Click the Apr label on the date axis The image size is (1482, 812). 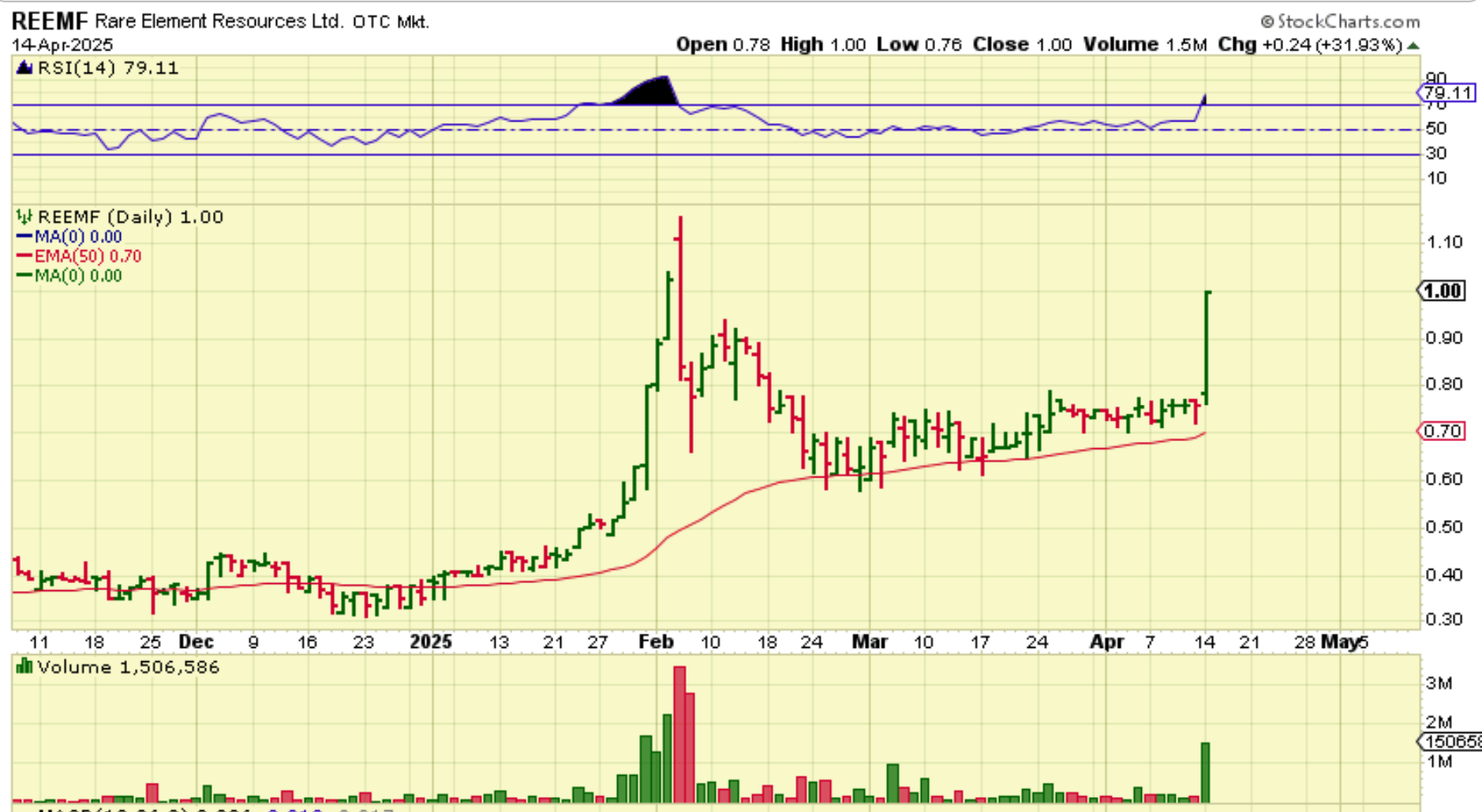[x=1107, y=642]
